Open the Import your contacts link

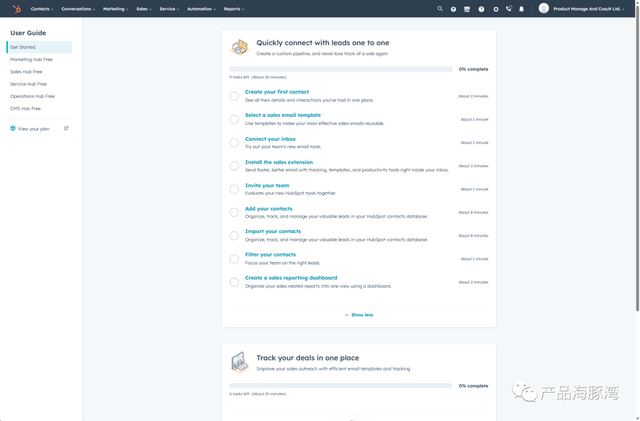coord(273,231)
